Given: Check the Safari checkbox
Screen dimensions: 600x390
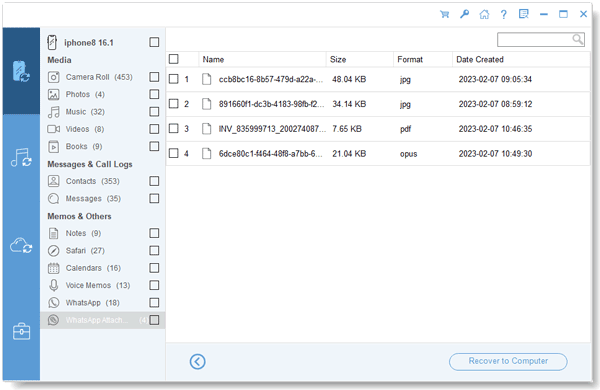Looking at the screenshot, I should tap(154, 250).
